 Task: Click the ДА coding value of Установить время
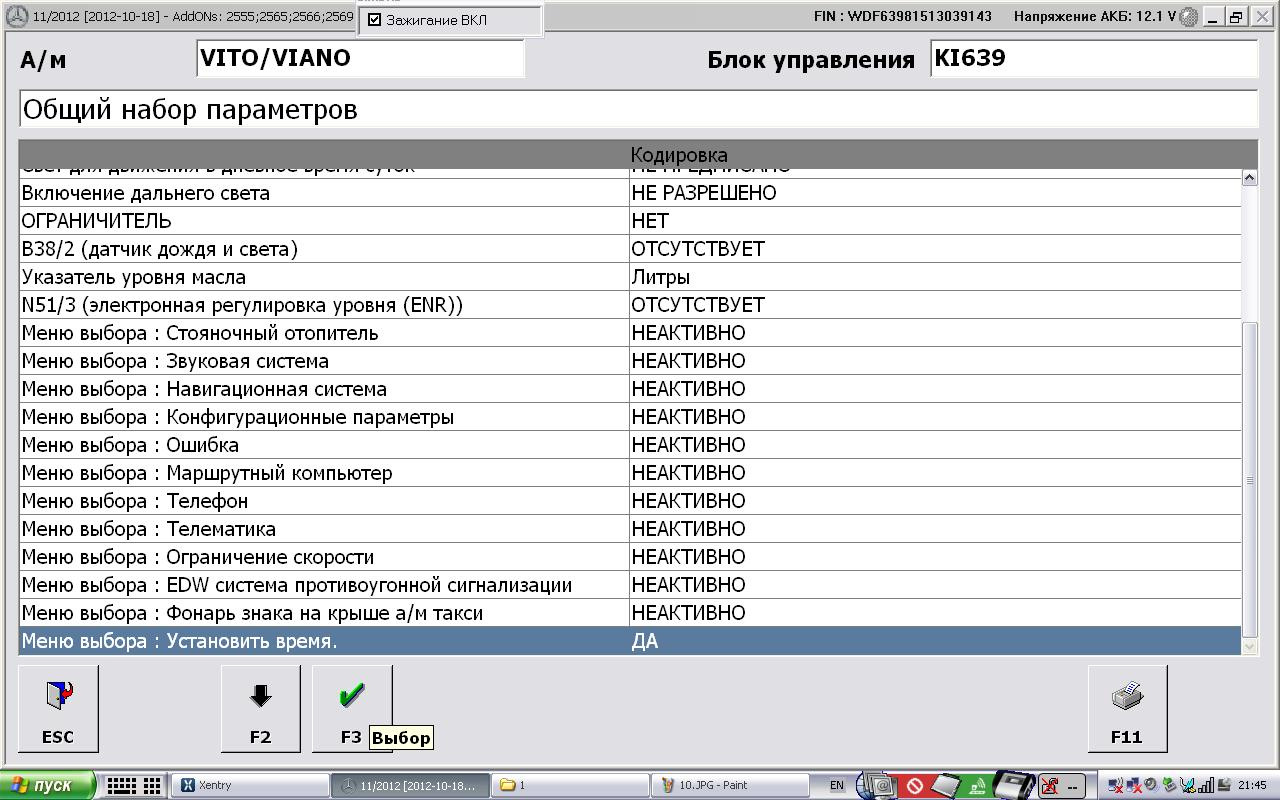coord(645,641)
